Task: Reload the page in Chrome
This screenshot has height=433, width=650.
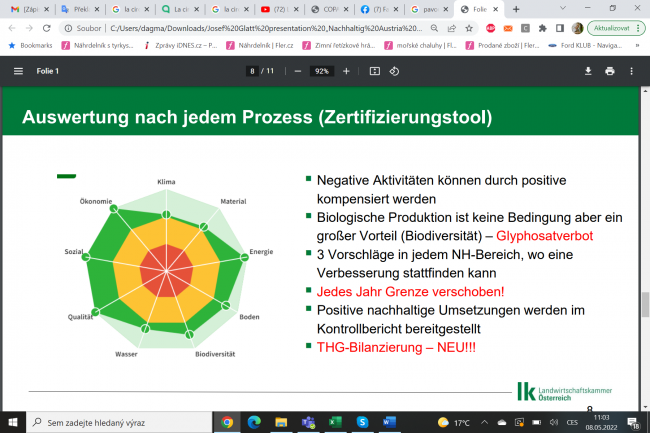Action: 46,28
